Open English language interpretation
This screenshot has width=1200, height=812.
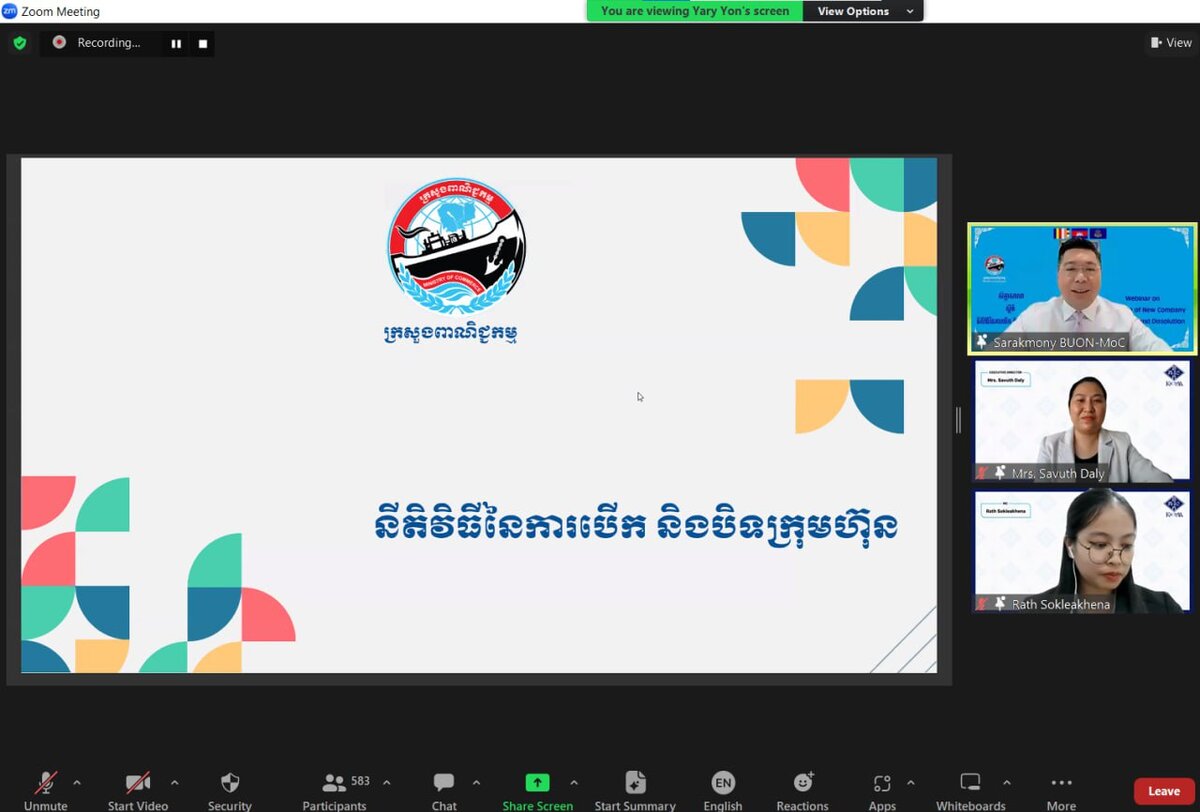coord(723,789)
